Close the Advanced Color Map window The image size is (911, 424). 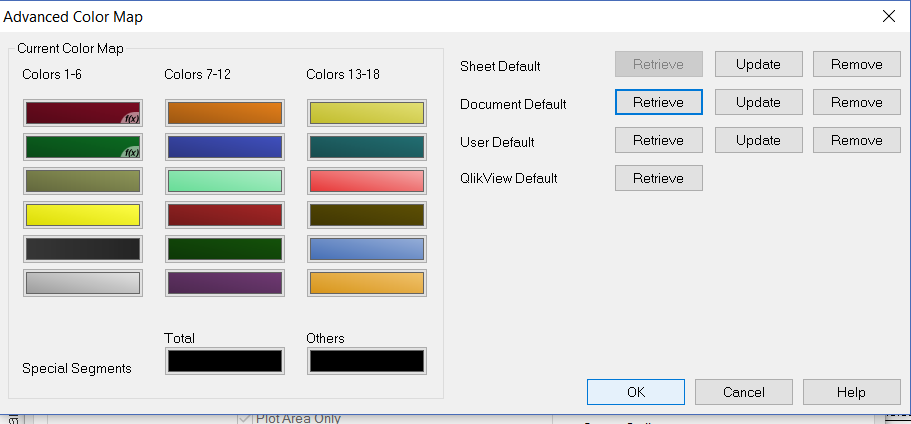pyautogui.click(x=889, y=16)
